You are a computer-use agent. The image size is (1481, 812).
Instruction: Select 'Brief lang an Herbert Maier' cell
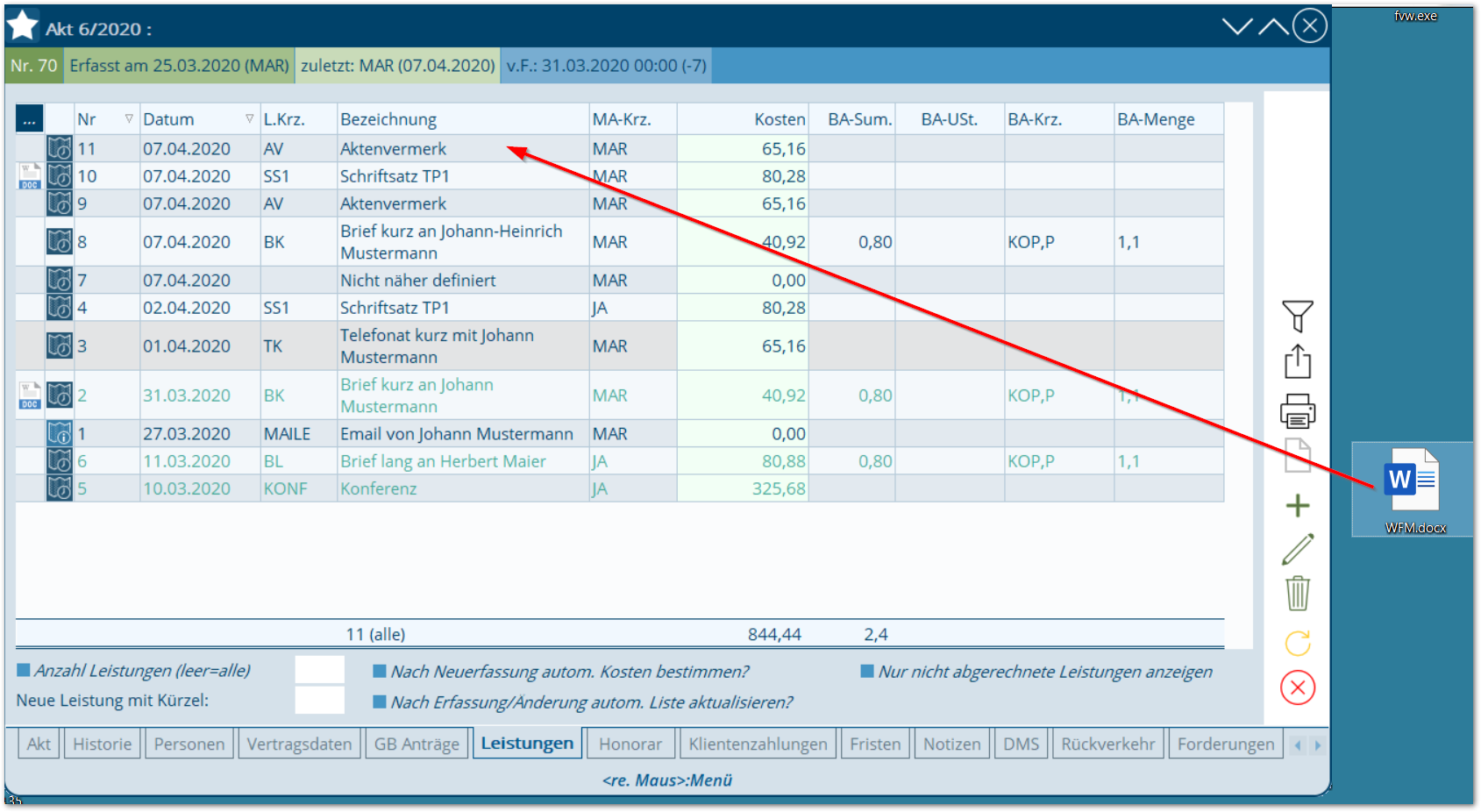coord(463,460)
